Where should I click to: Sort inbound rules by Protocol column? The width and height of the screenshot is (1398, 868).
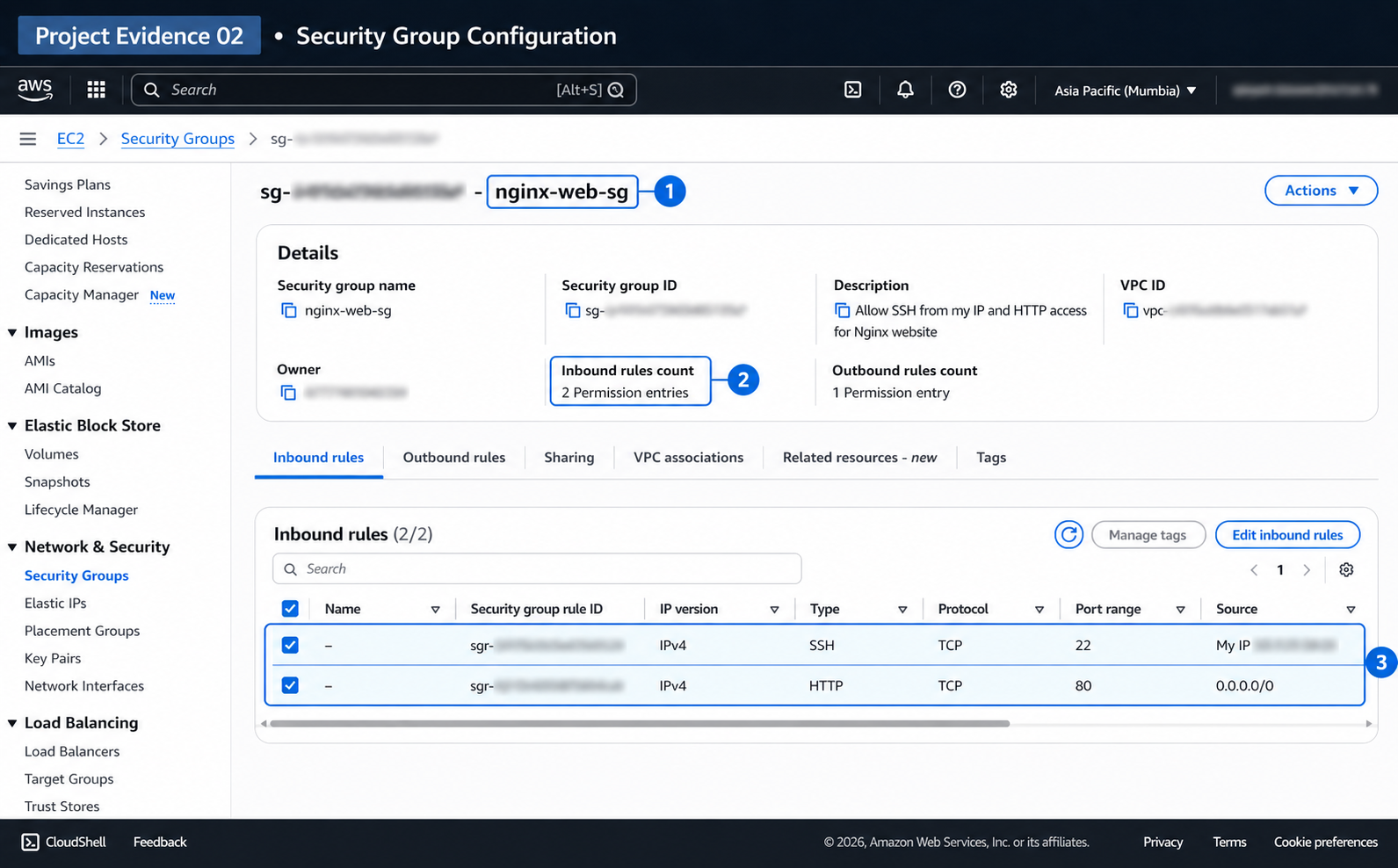[x=1039, y=610]
